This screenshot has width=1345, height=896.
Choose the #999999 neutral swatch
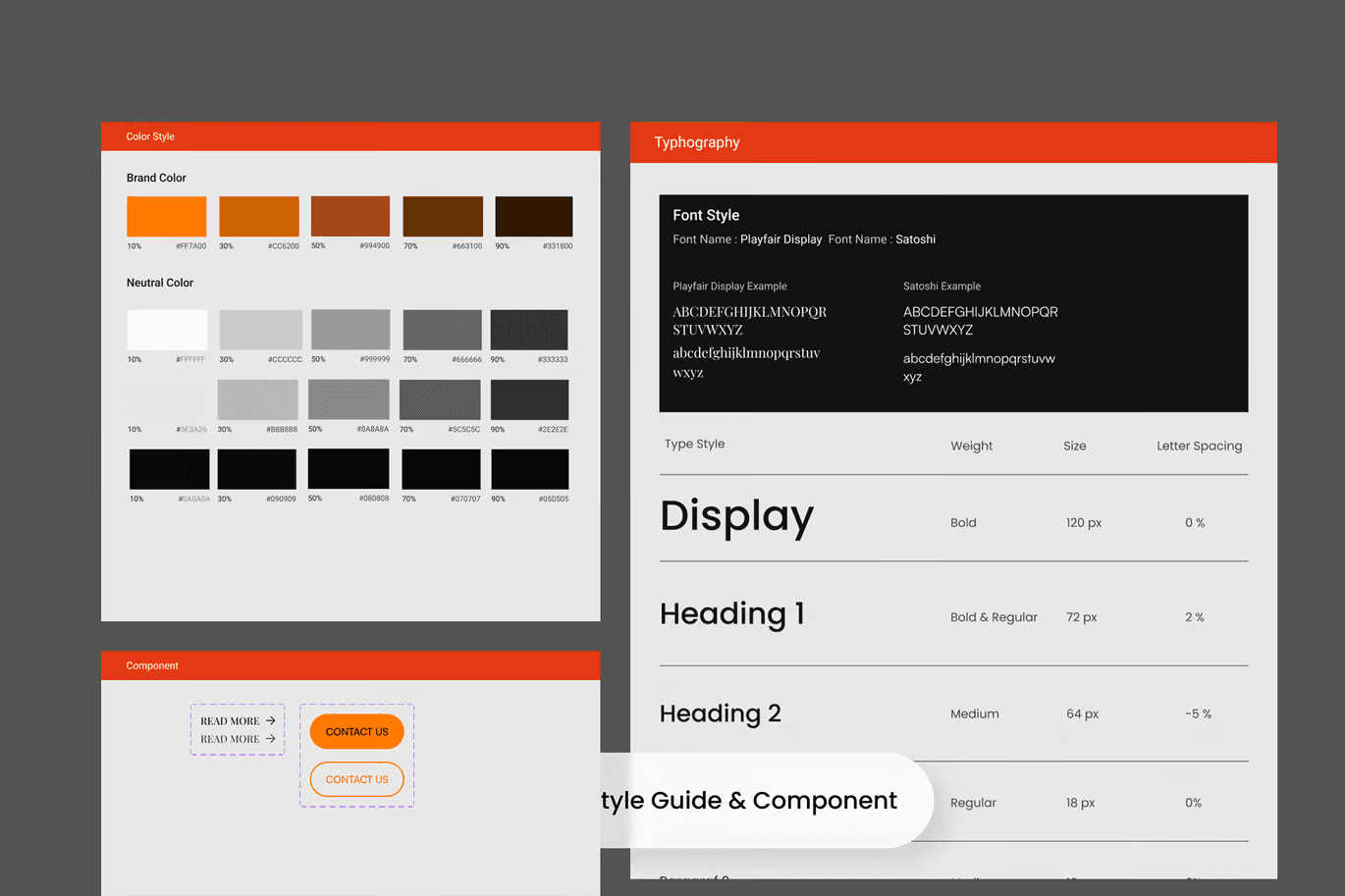[x=350, y=330]
